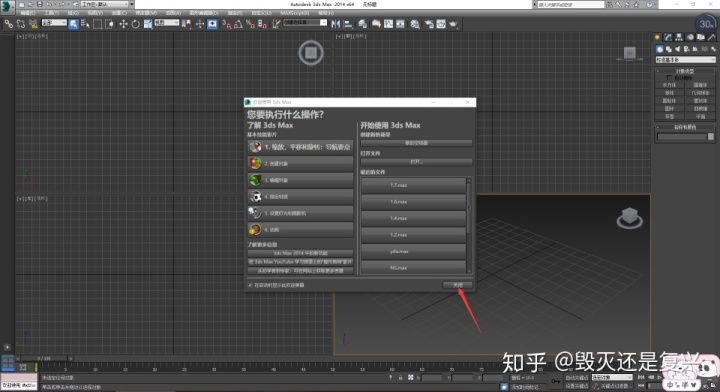Screen dimensions: 720x392
Task: Click the 打开... open file button
Action: coord(416,162)
